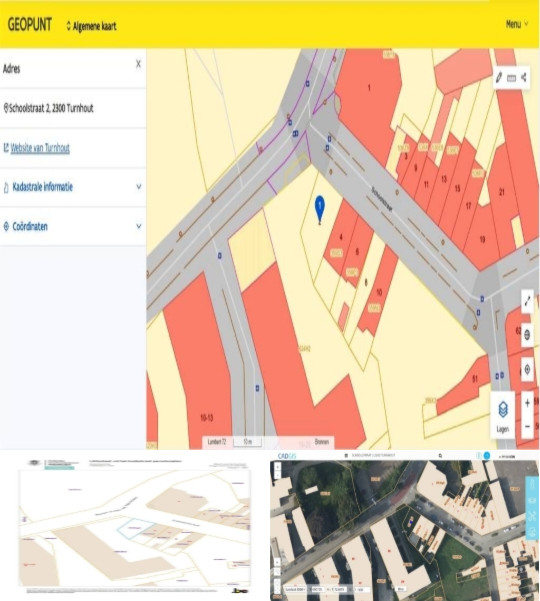This screenshot has width=540, height=601.
Task: Click the share map icon
Action: [x=524, y=77]
